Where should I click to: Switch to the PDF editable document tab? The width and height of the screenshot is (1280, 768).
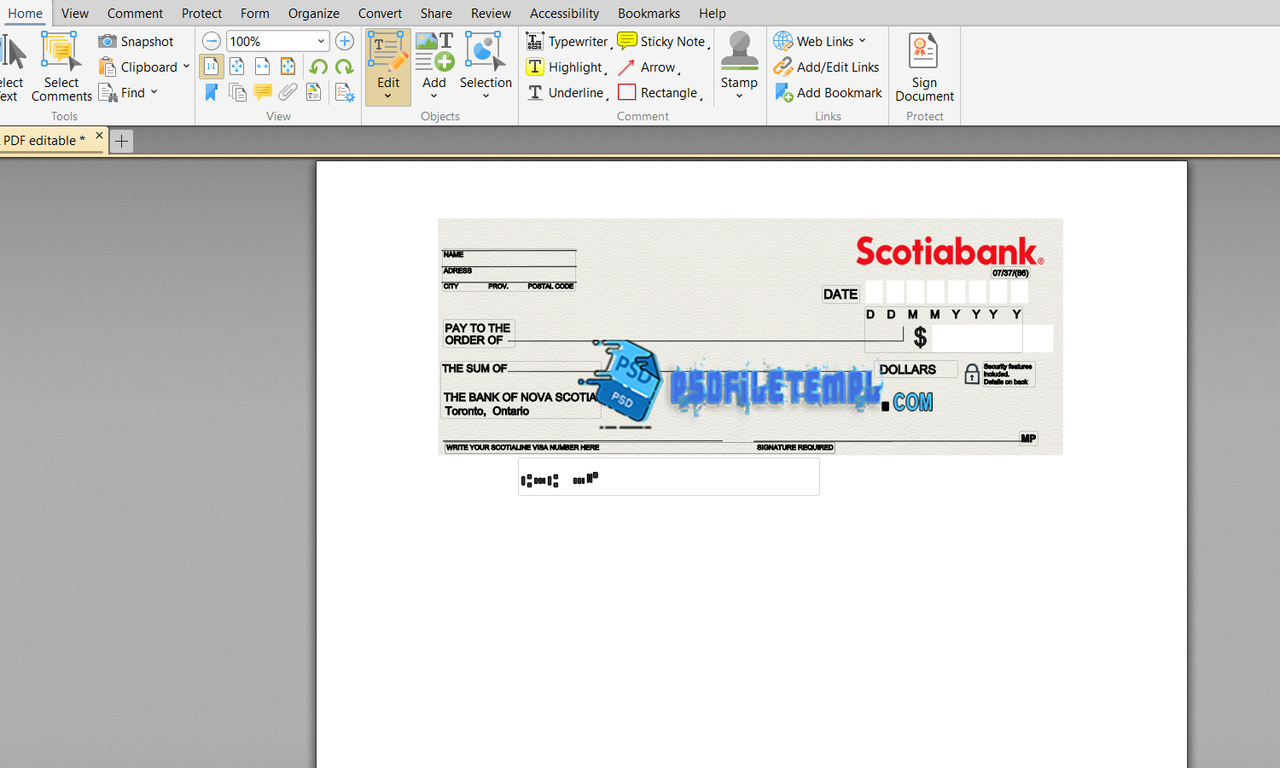click(44, 140)
